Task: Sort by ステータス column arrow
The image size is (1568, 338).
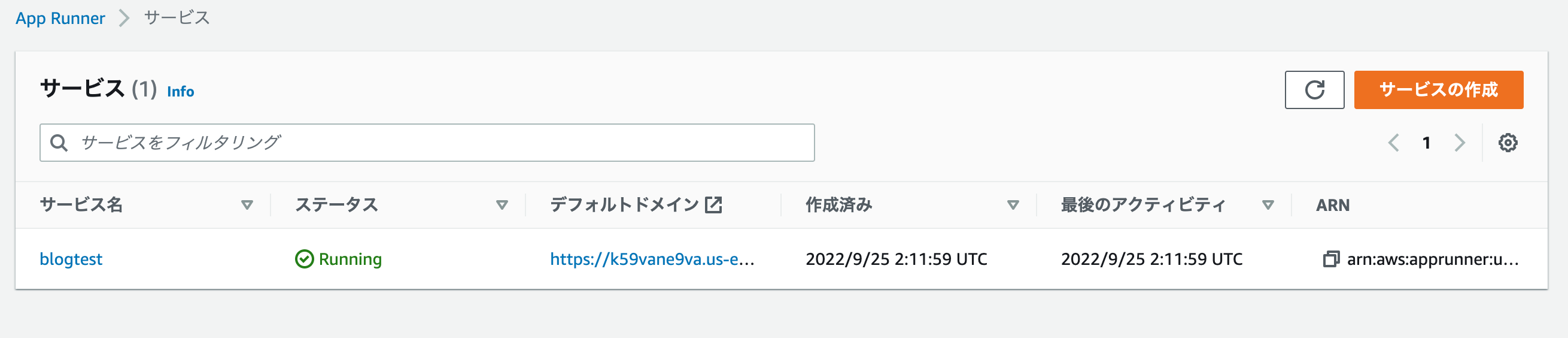Action: (x=502, y=204)
